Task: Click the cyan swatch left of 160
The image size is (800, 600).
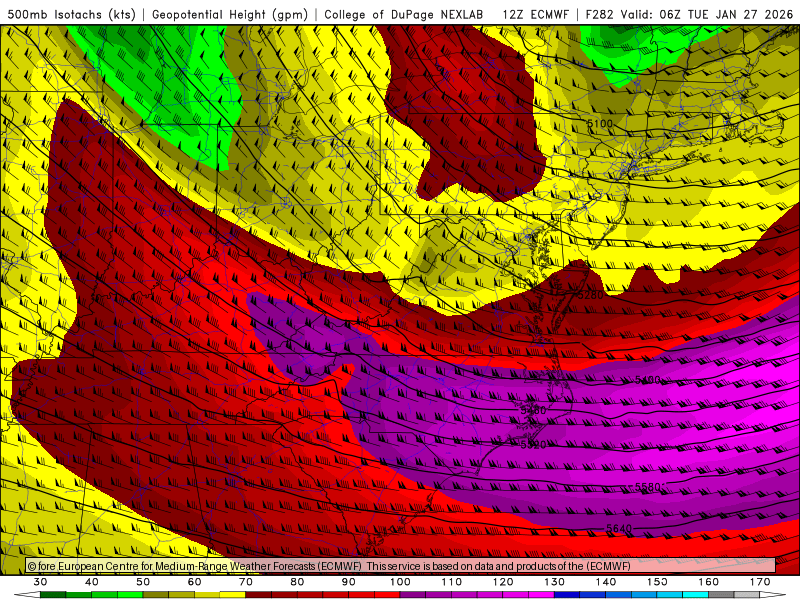Action: click(696, 595)
